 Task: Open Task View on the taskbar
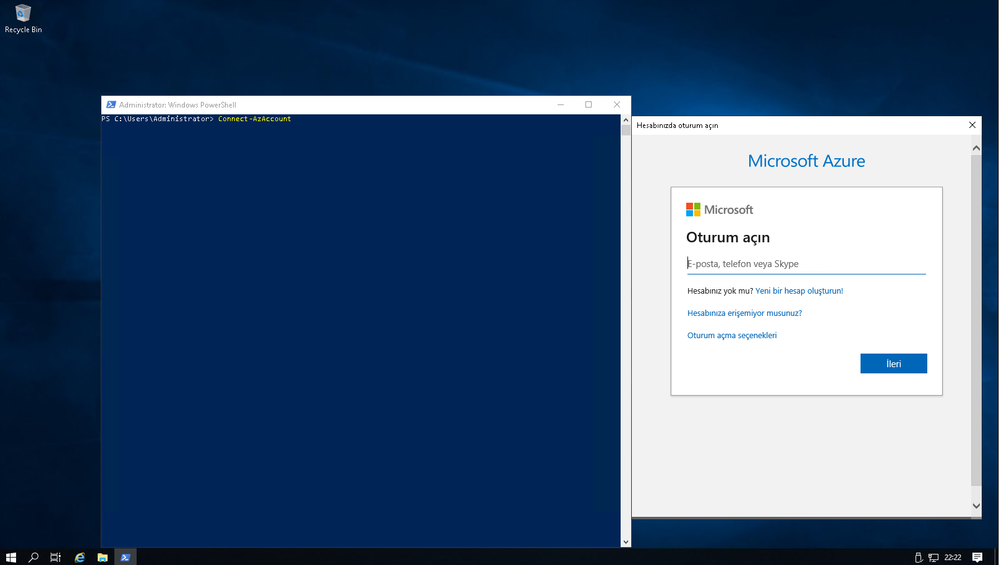click(x=55, y=557)
